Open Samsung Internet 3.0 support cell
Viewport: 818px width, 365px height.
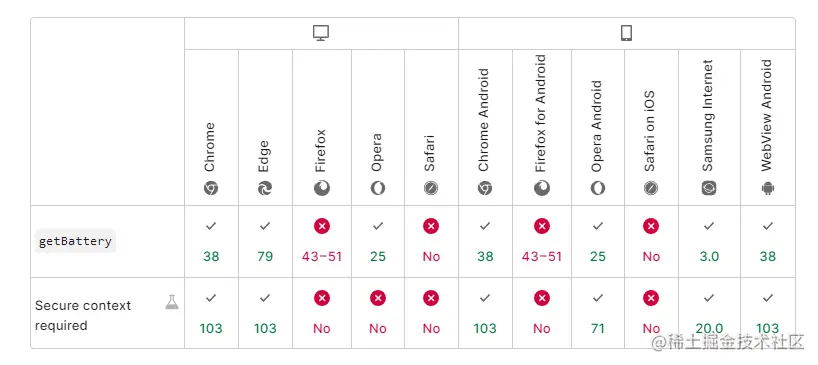tap(709, 241)
